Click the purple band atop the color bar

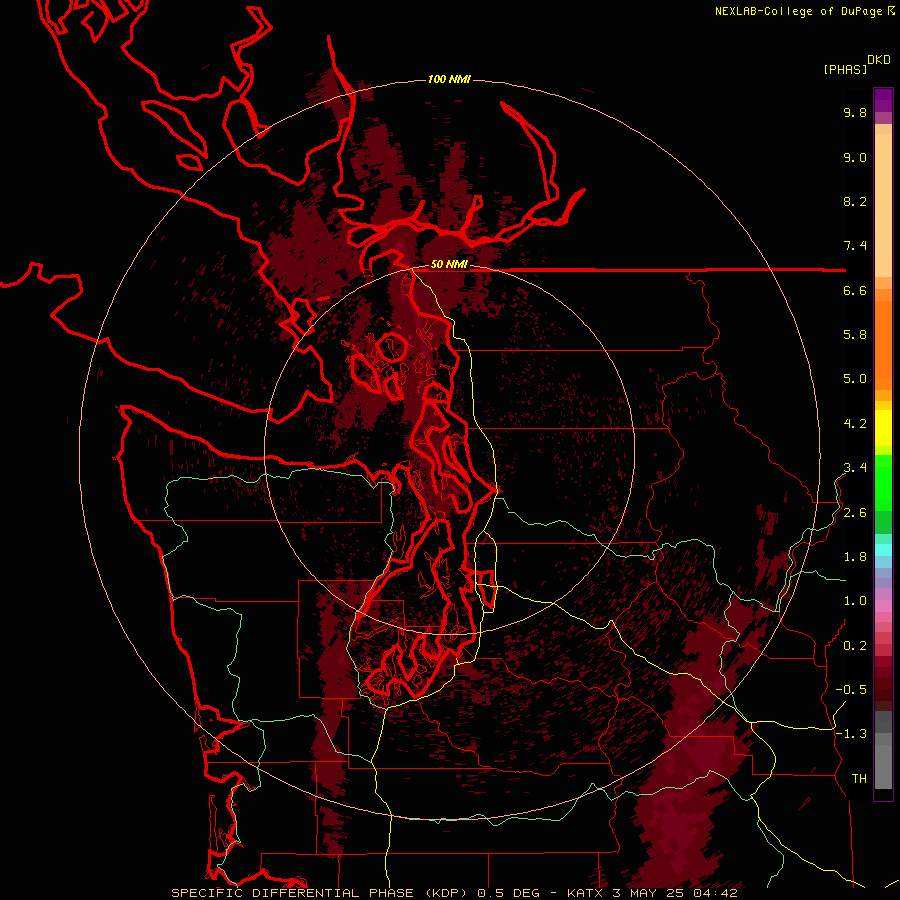click(883, 100)
